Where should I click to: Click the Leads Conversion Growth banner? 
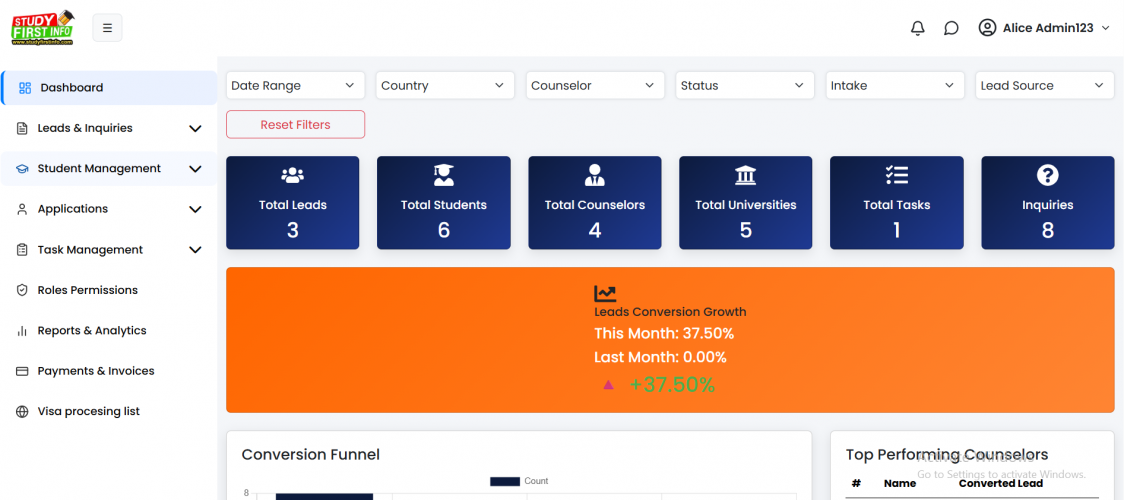pos(670,340)
